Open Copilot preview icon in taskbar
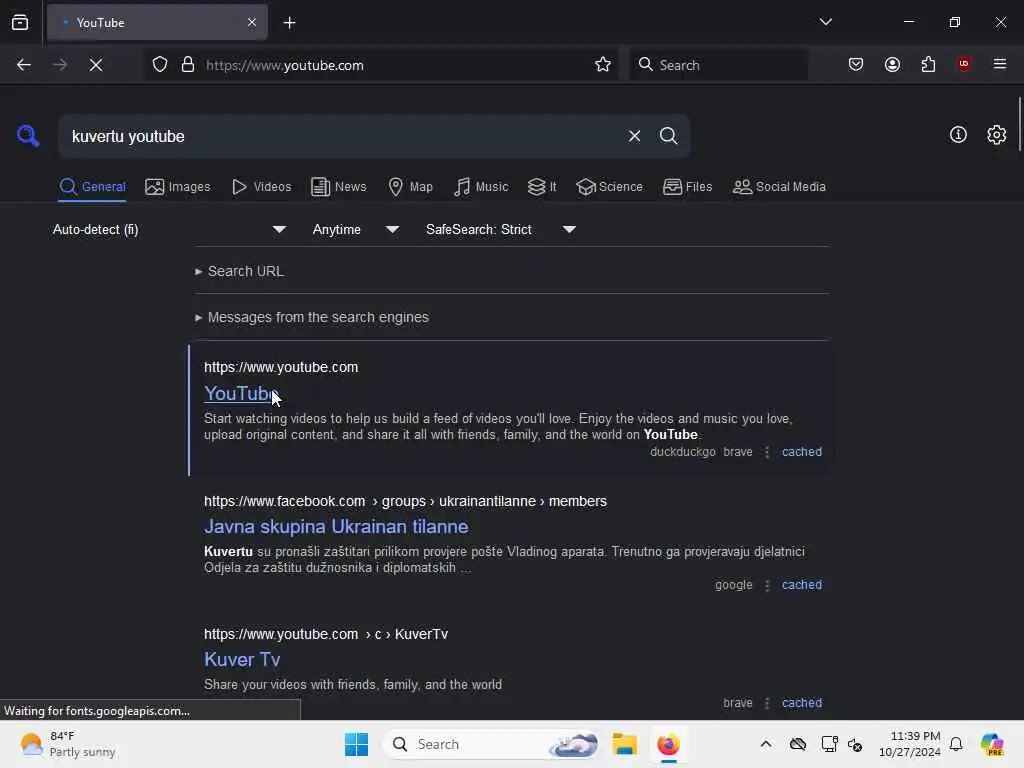The height and width of the screenshot is (768, 1024). [x=992, y=744]
